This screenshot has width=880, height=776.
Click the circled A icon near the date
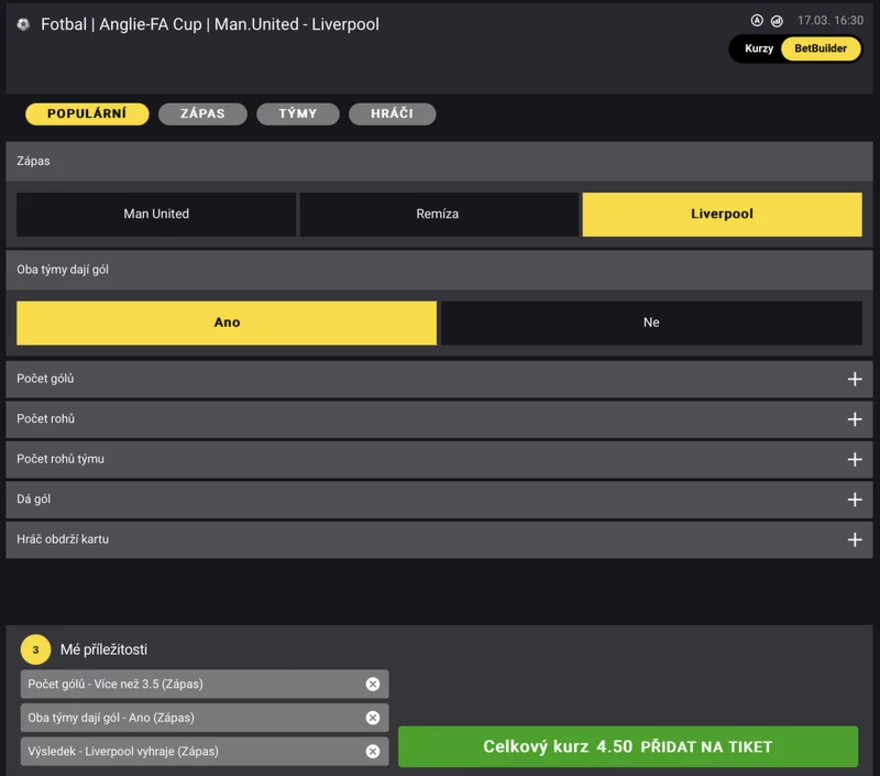point(757,21)
